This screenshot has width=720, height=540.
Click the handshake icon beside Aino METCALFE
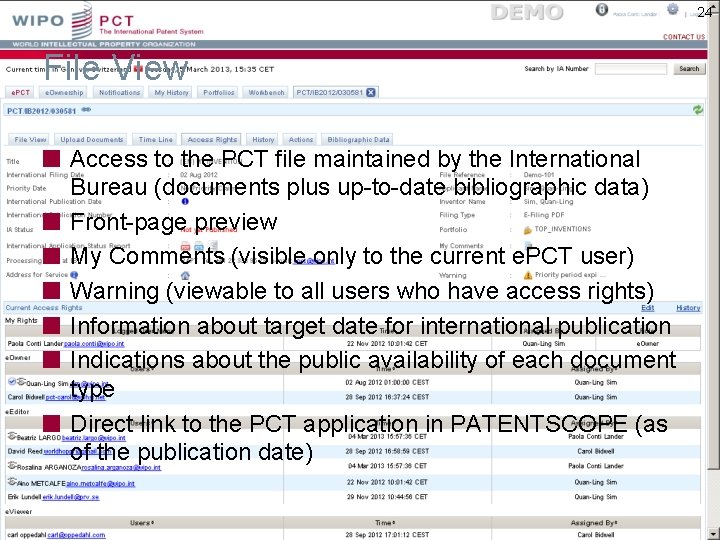click(12, 482)
